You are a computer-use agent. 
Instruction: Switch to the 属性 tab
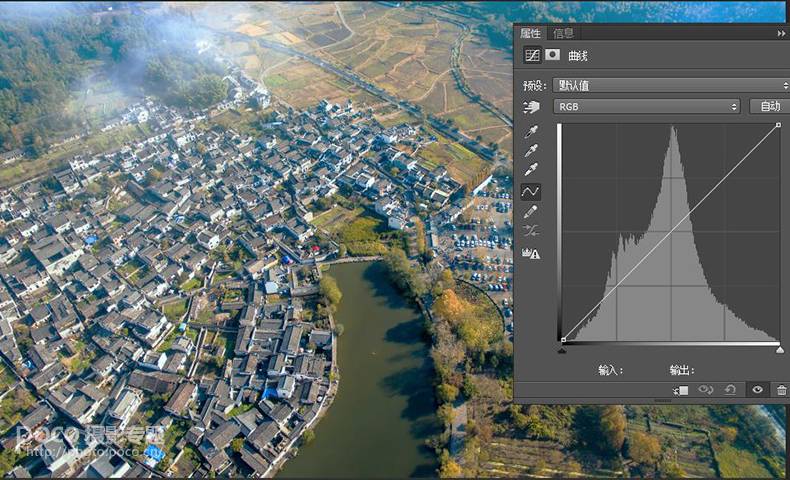coord(530,33)
